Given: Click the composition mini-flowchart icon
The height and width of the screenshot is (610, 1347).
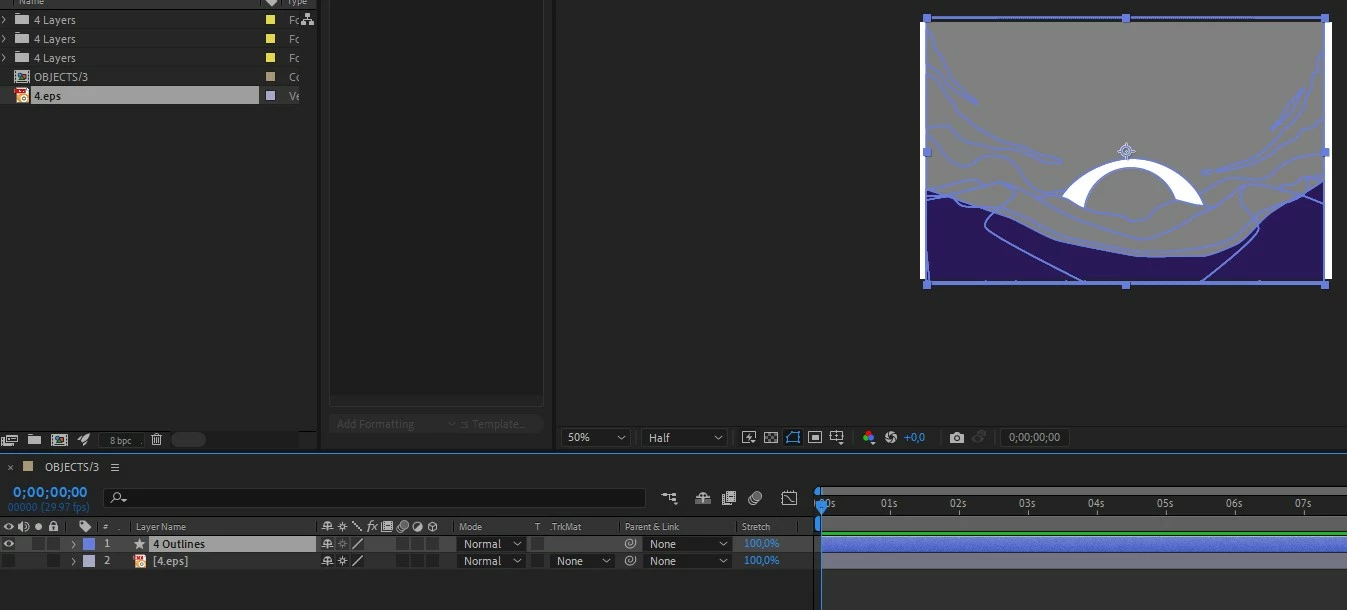Looking at the screenshot, I should tap(669, 497).
